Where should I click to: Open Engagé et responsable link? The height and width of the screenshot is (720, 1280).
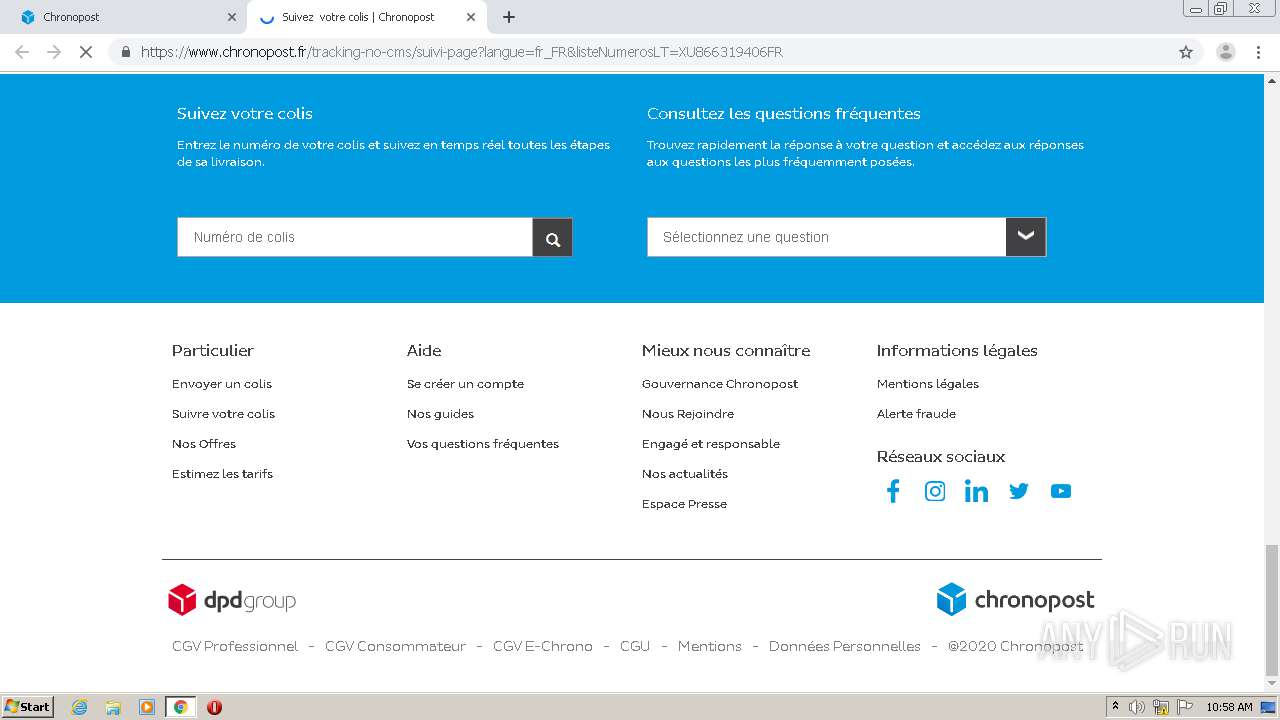coord(711,444)
